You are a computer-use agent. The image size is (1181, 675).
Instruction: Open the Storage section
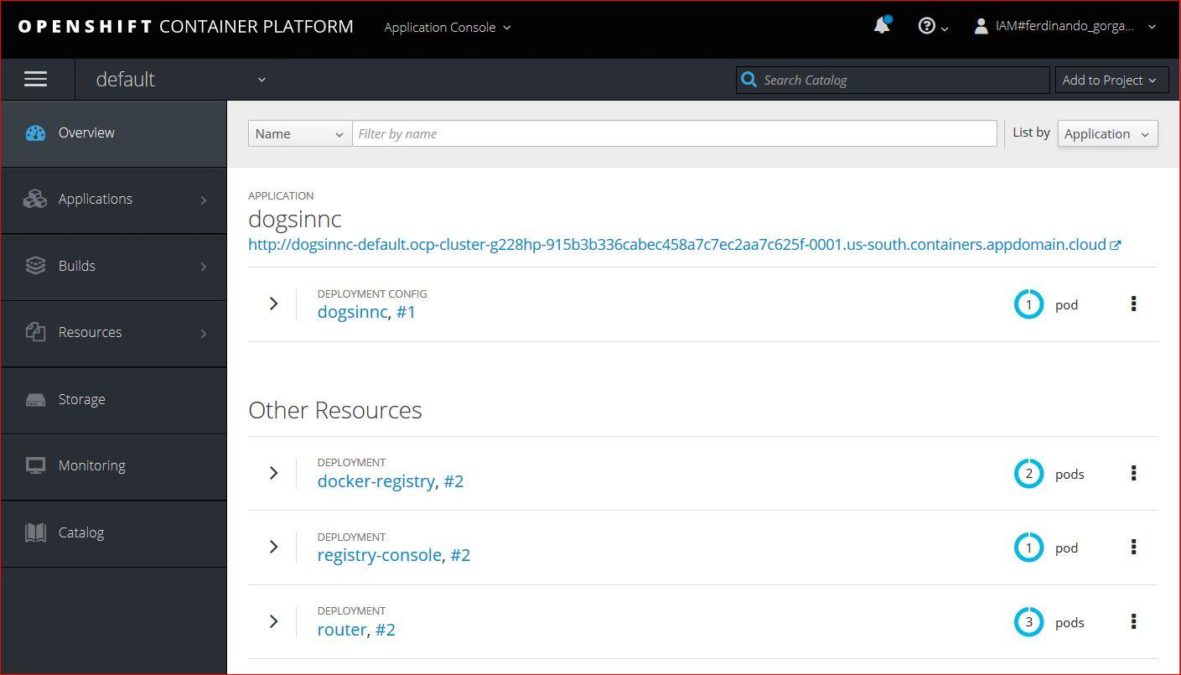pos(80,399)
